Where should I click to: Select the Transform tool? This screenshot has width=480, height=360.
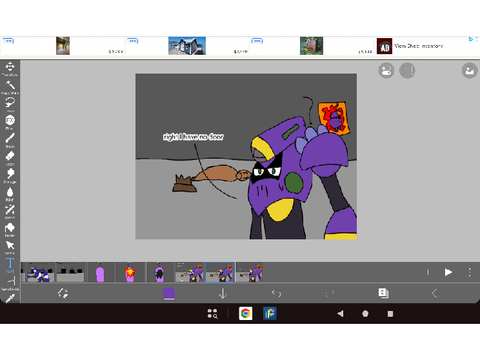tap(10, 69)
